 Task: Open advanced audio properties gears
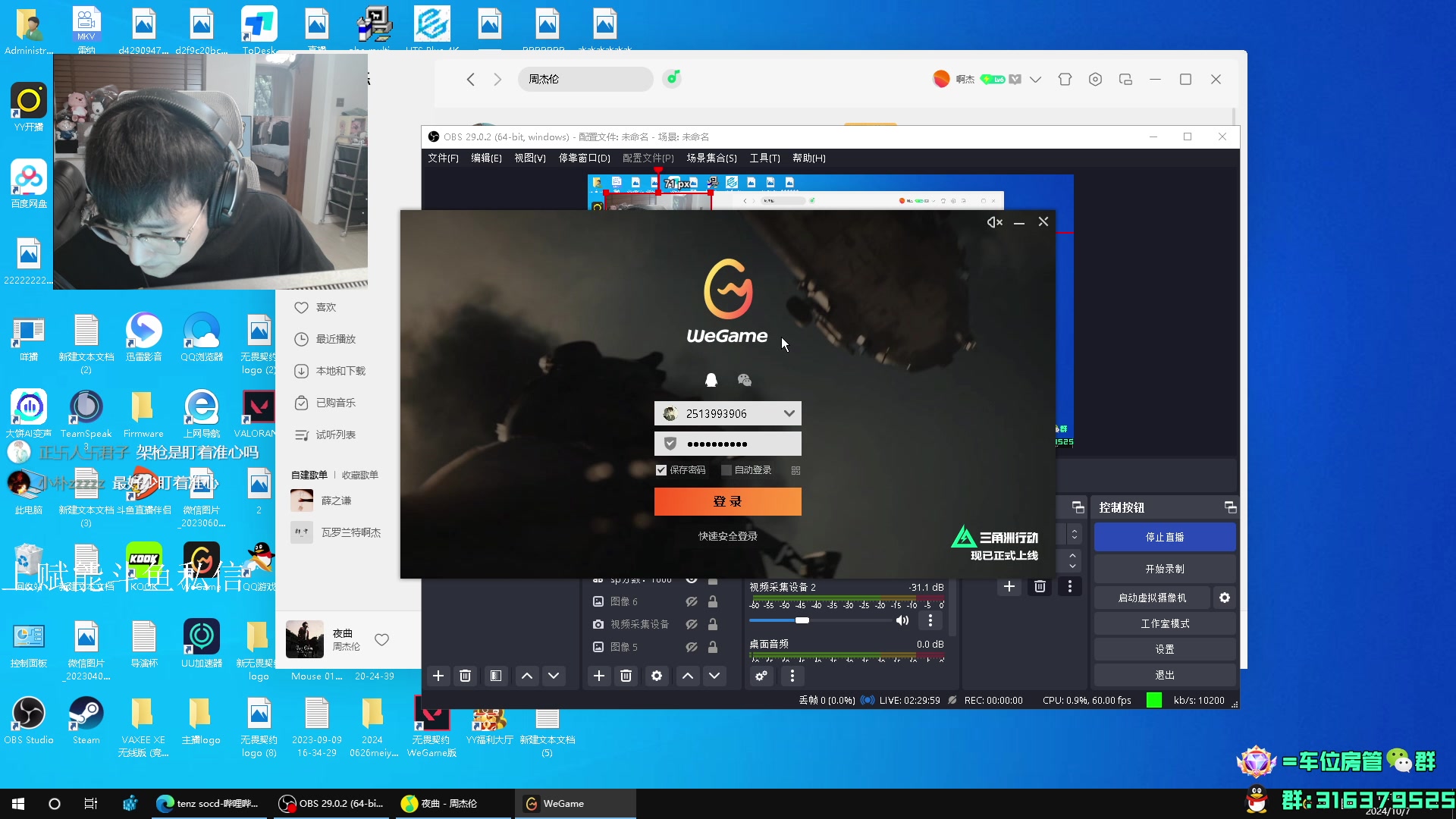click(761, 676)
